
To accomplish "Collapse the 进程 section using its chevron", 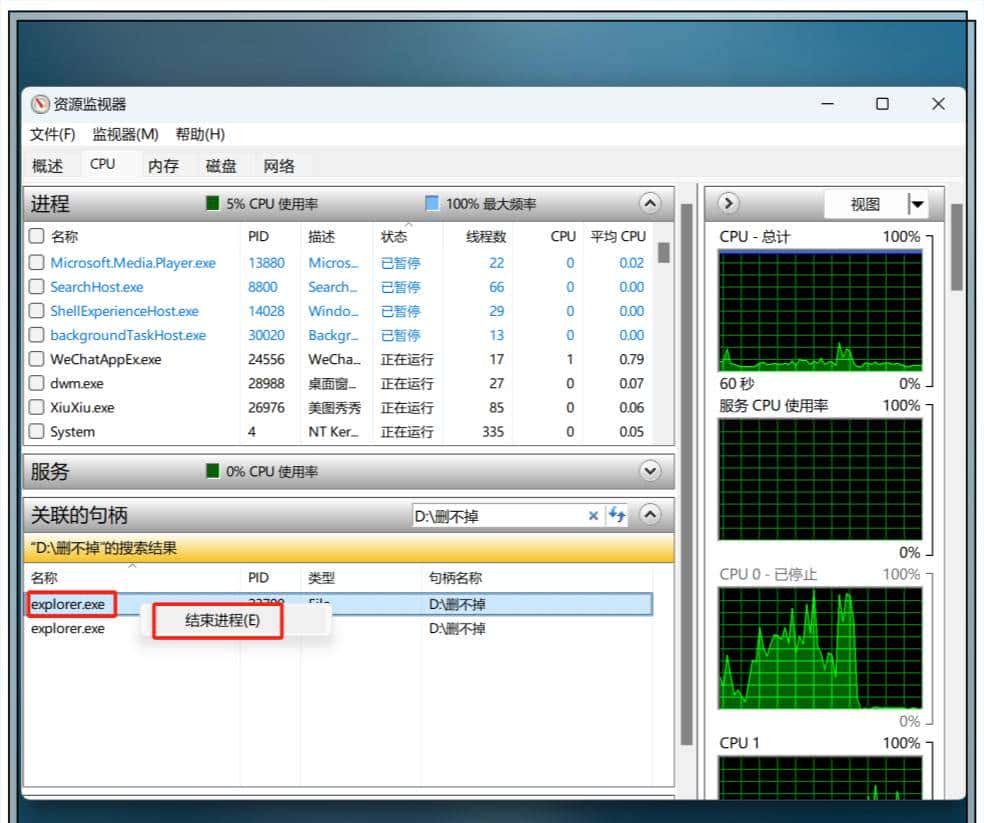I will [x=650, y=204].
